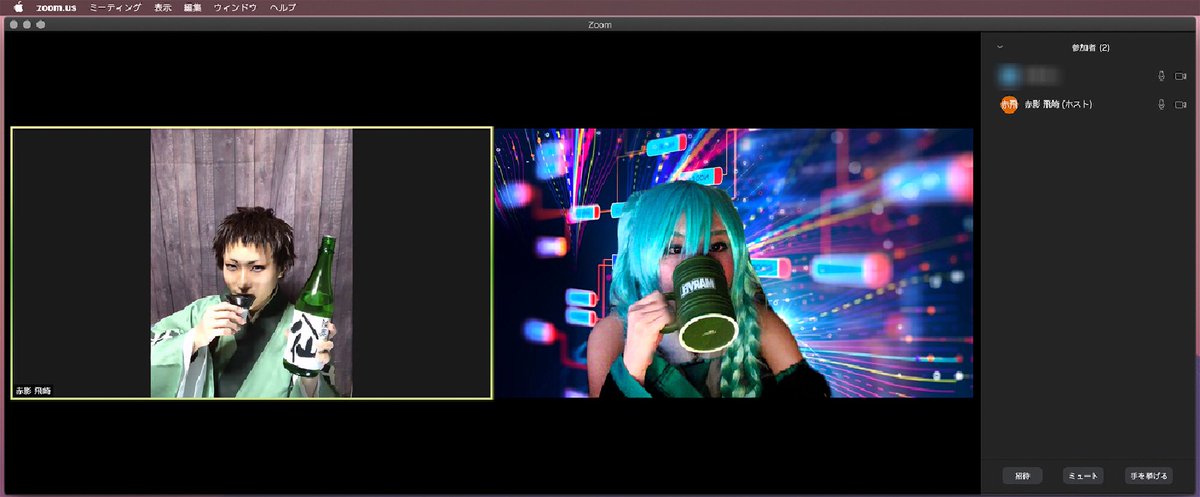This screenshot has height=497, width=1200.
Task: Toggle microphone icon for 赤影 飛崎 (ホスト)
Action: pyautogui.click(x=1161, y=104)
